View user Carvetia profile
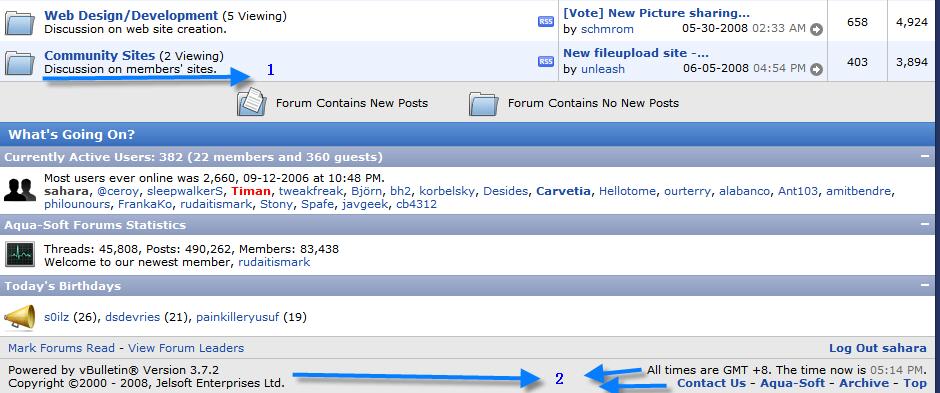Image resolution: width=940 pixels, height=393 pixels. point(564,191)
